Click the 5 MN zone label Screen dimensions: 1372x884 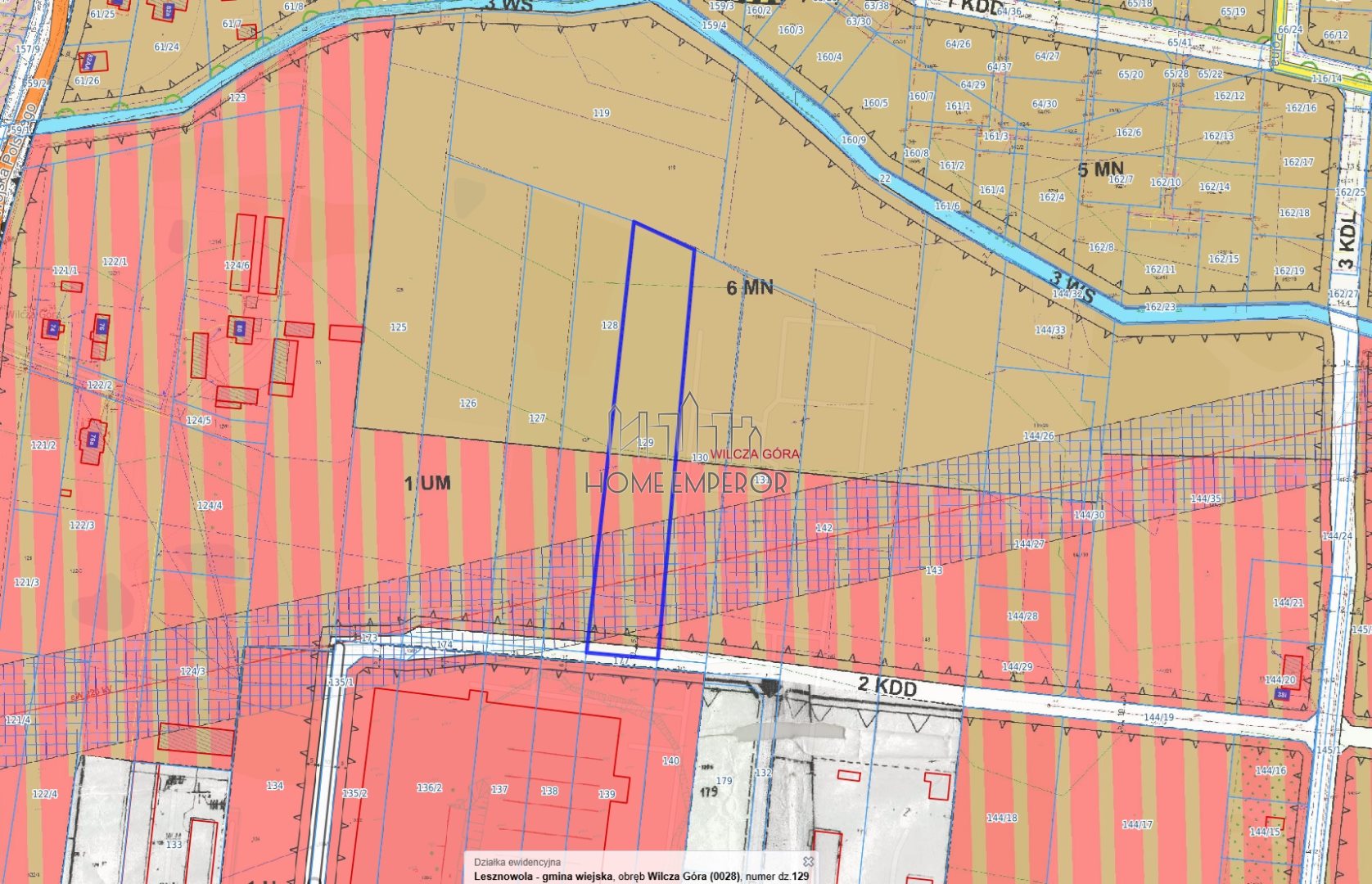coord(1100,169)
